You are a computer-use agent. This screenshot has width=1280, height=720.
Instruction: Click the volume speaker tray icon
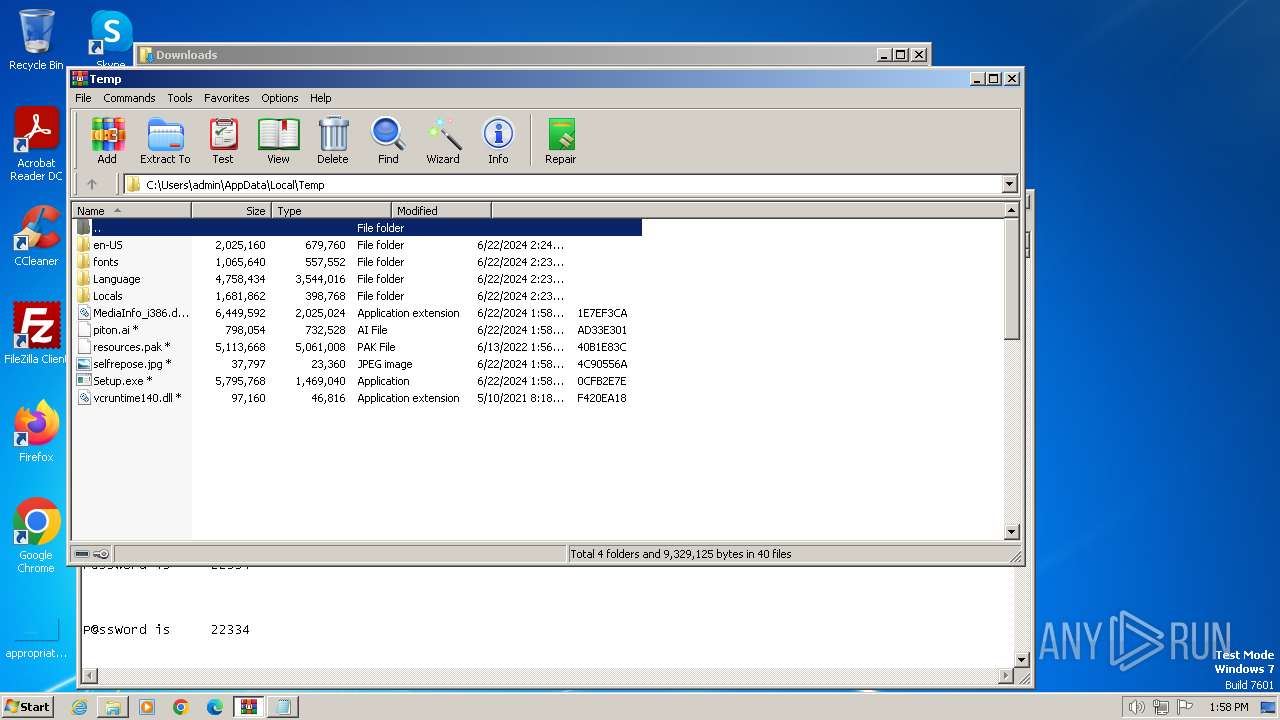coord(1137,707)
